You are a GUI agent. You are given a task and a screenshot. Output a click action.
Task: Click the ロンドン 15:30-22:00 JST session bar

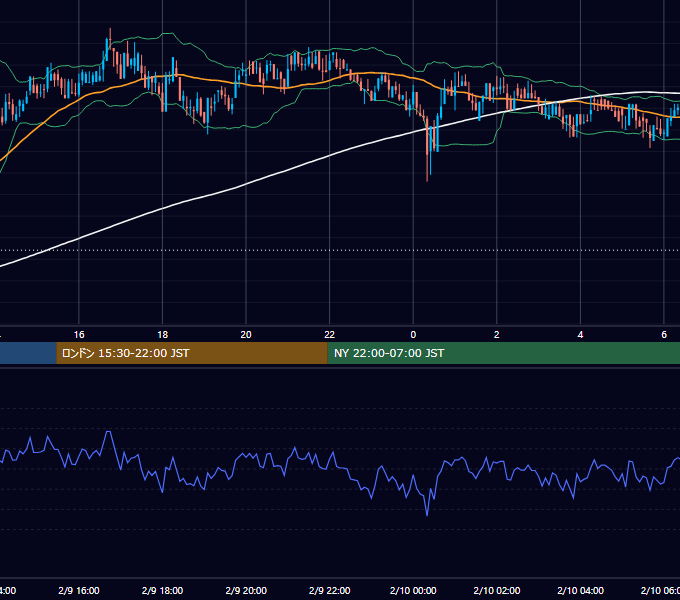tap(192, 353)
